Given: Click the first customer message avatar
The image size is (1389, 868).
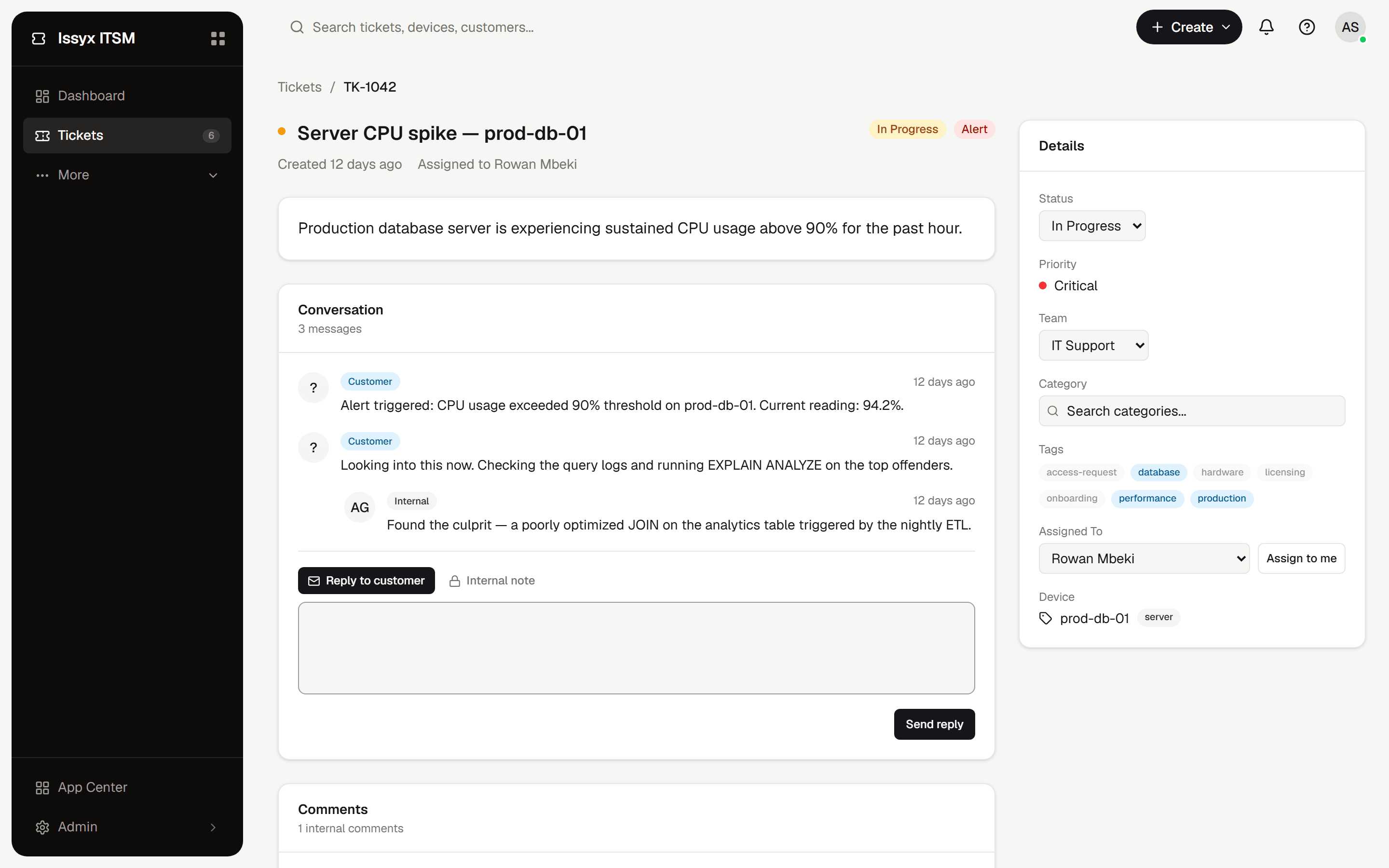Looking at the screenshot, I should [313, 388].
